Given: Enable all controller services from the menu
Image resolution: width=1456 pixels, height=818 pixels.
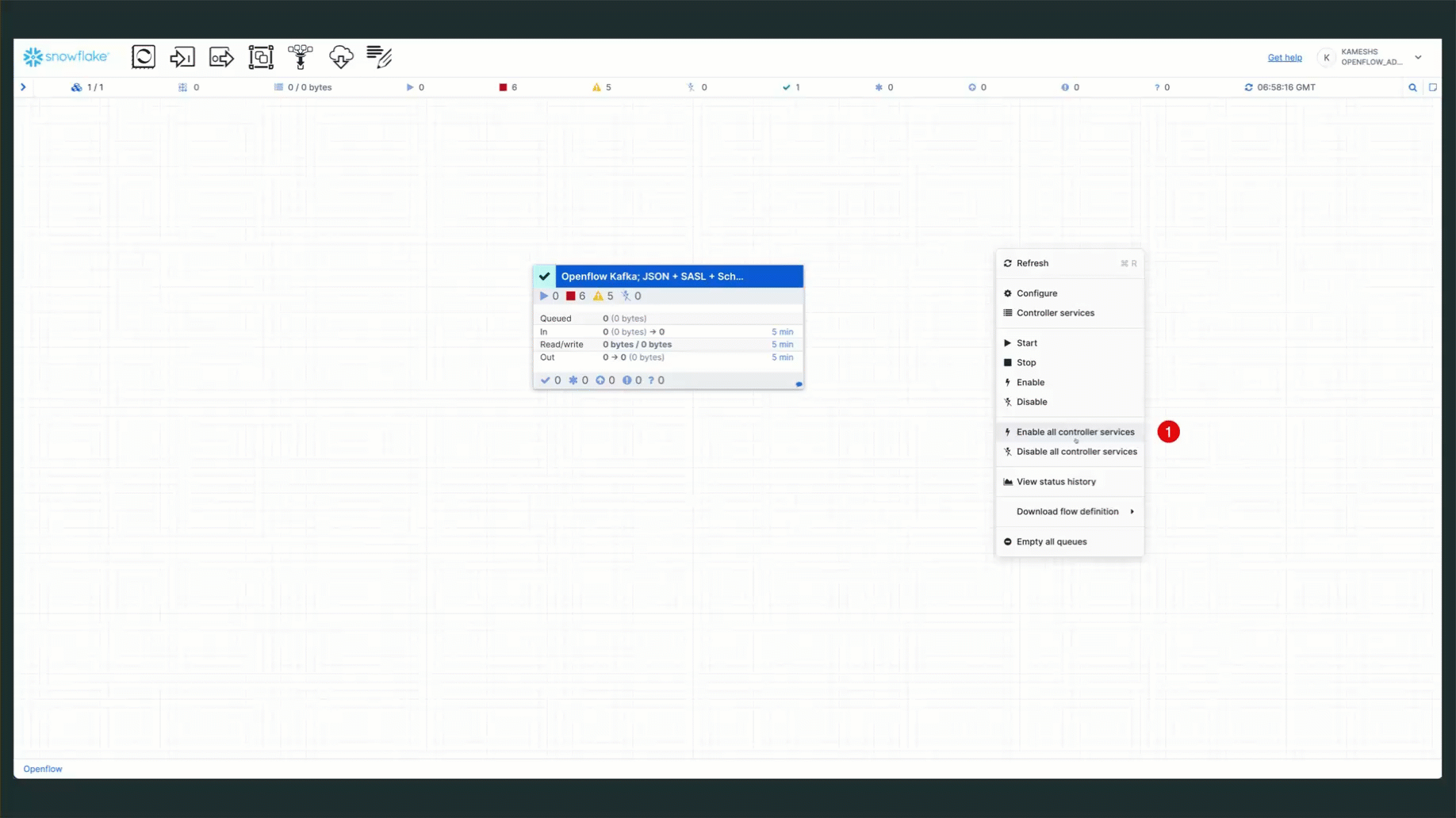Looking at the screenshot, I should (x=1075, y=431).
